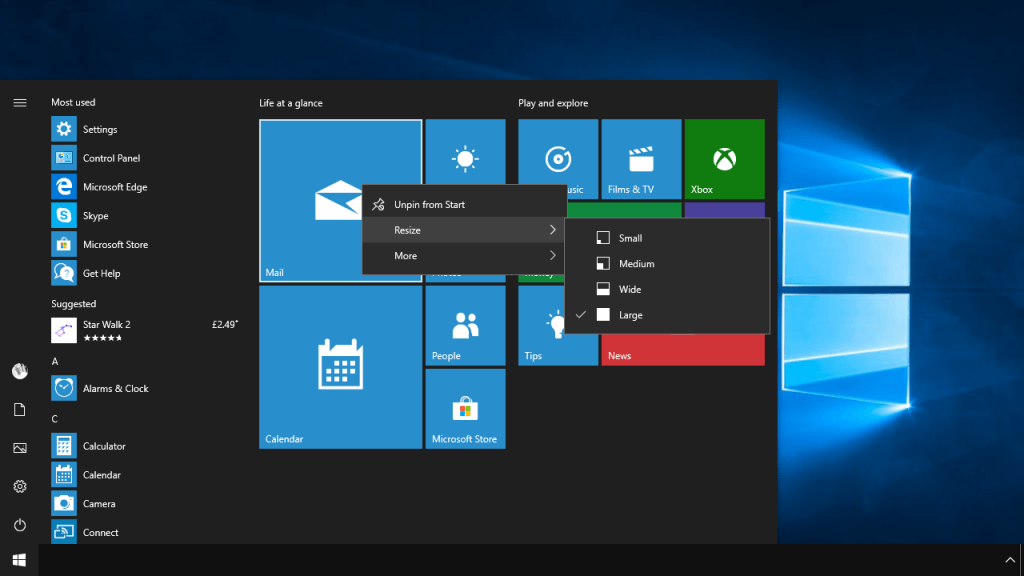
Task: Click the Life at a glance group header
Action: (x=291, y=103)
